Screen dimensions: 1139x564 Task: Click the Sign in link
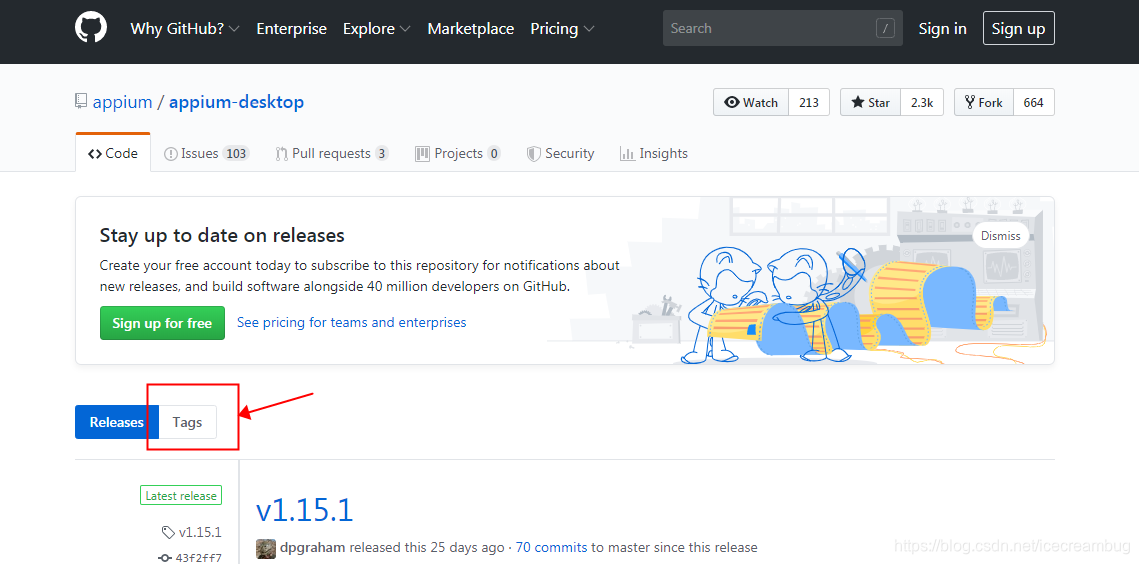pyautogui.click(x=942, y=29)
